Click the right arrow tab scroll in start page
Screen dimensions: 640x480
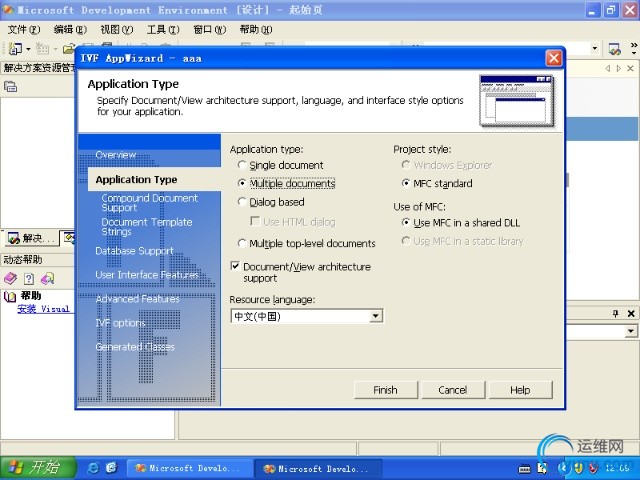tap(619, 69)
